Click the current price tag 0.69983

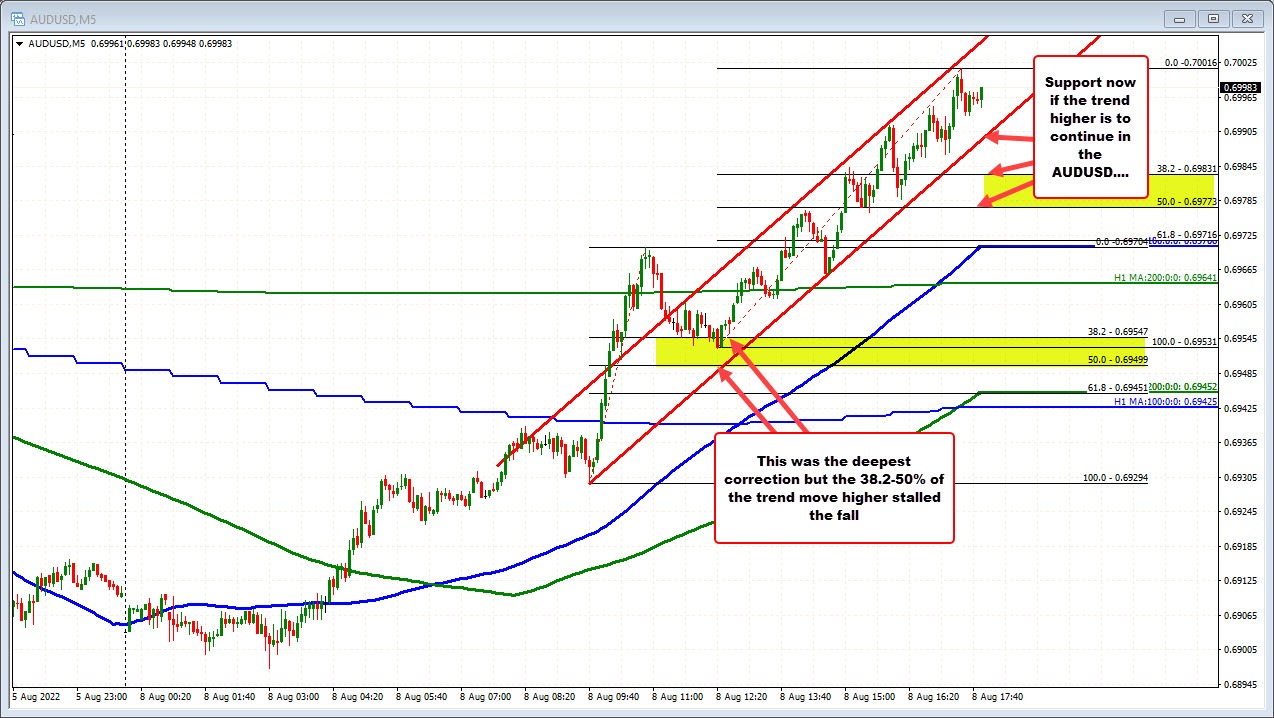pyautogui.click(x=1241, y=87)
